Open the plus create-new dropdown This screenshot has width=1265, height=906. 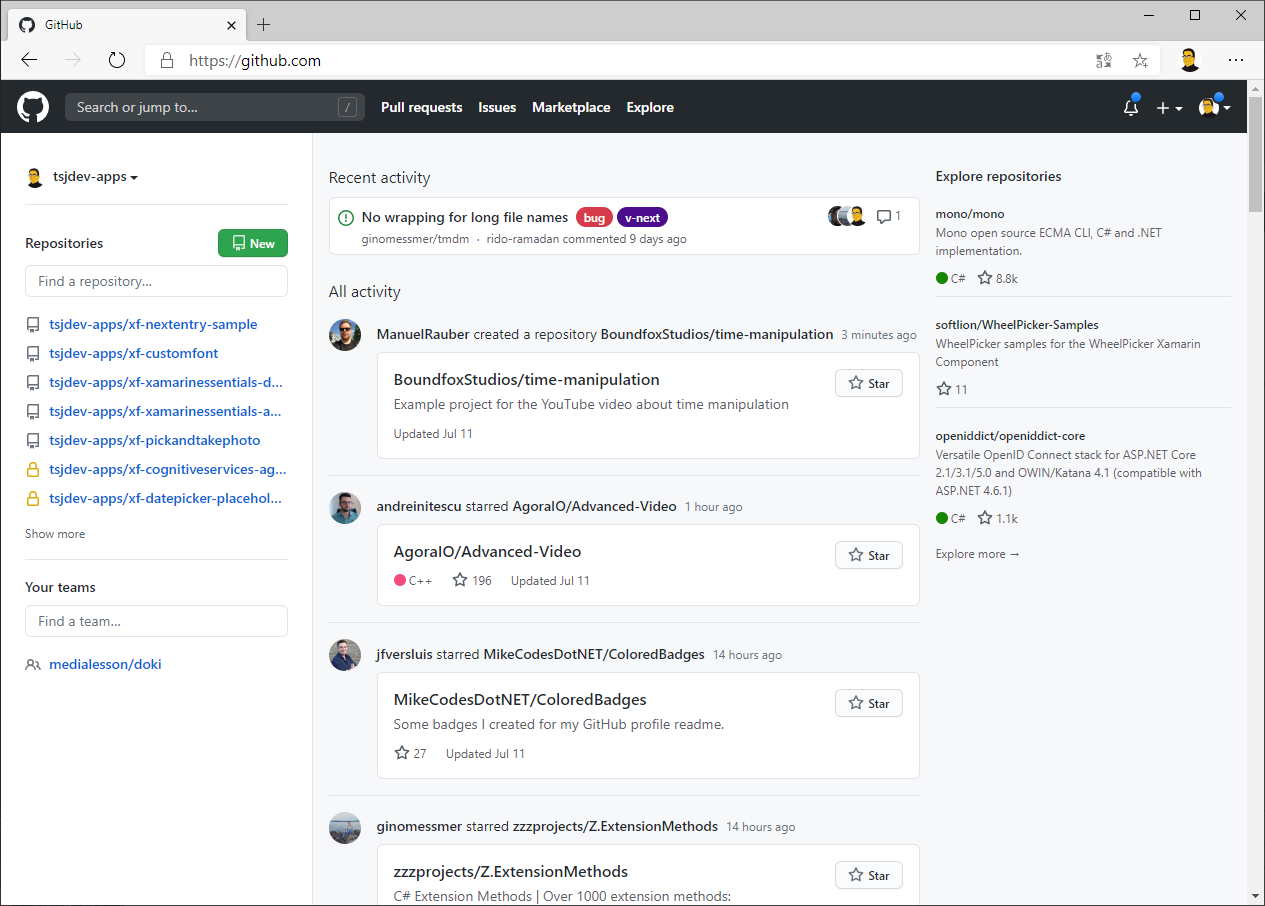click(1169, 108)
